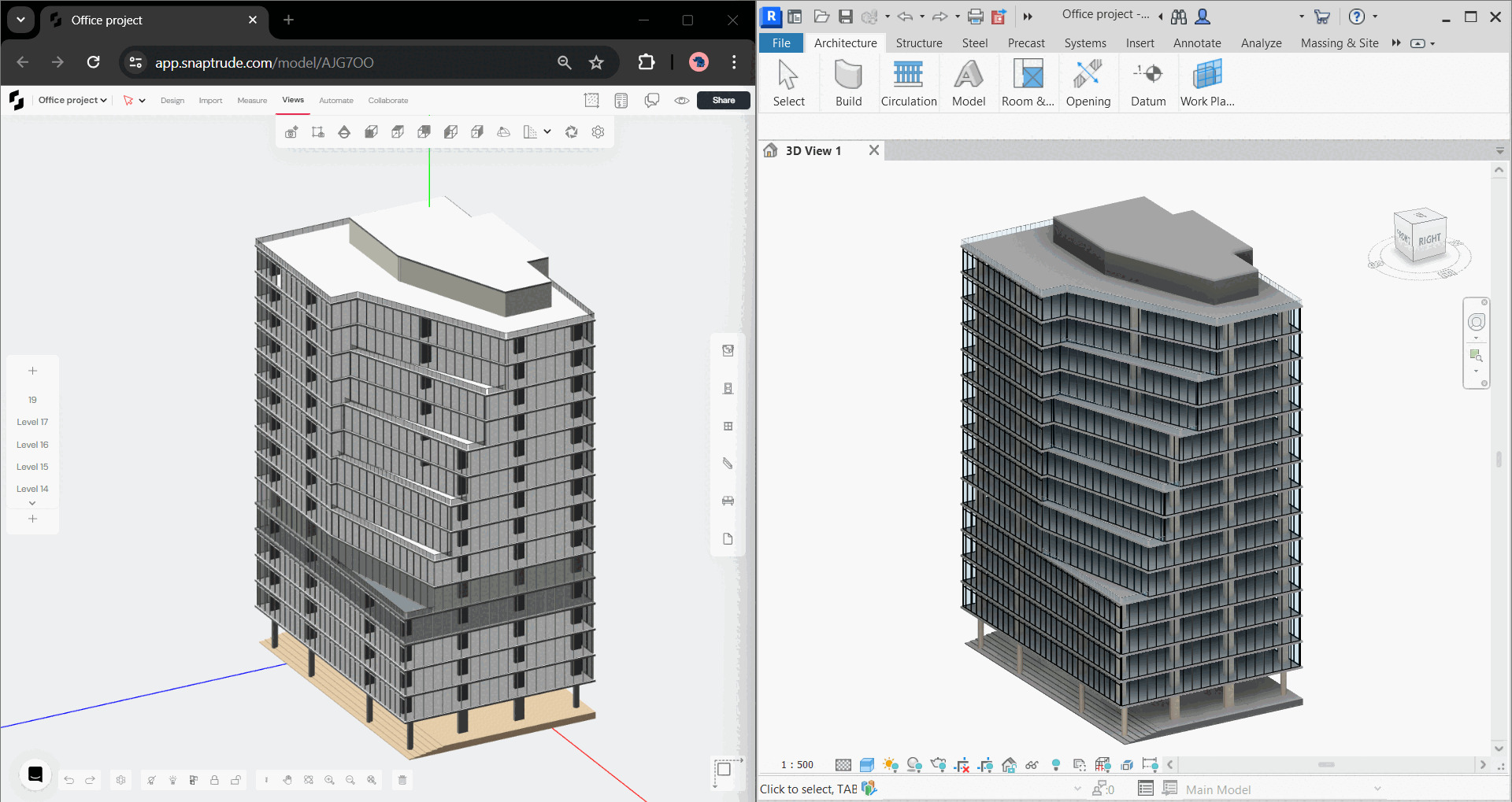This screenshot has height=802, width=1512.
Task: Open Revit's Circulation tool
Action: pos(908,83)
